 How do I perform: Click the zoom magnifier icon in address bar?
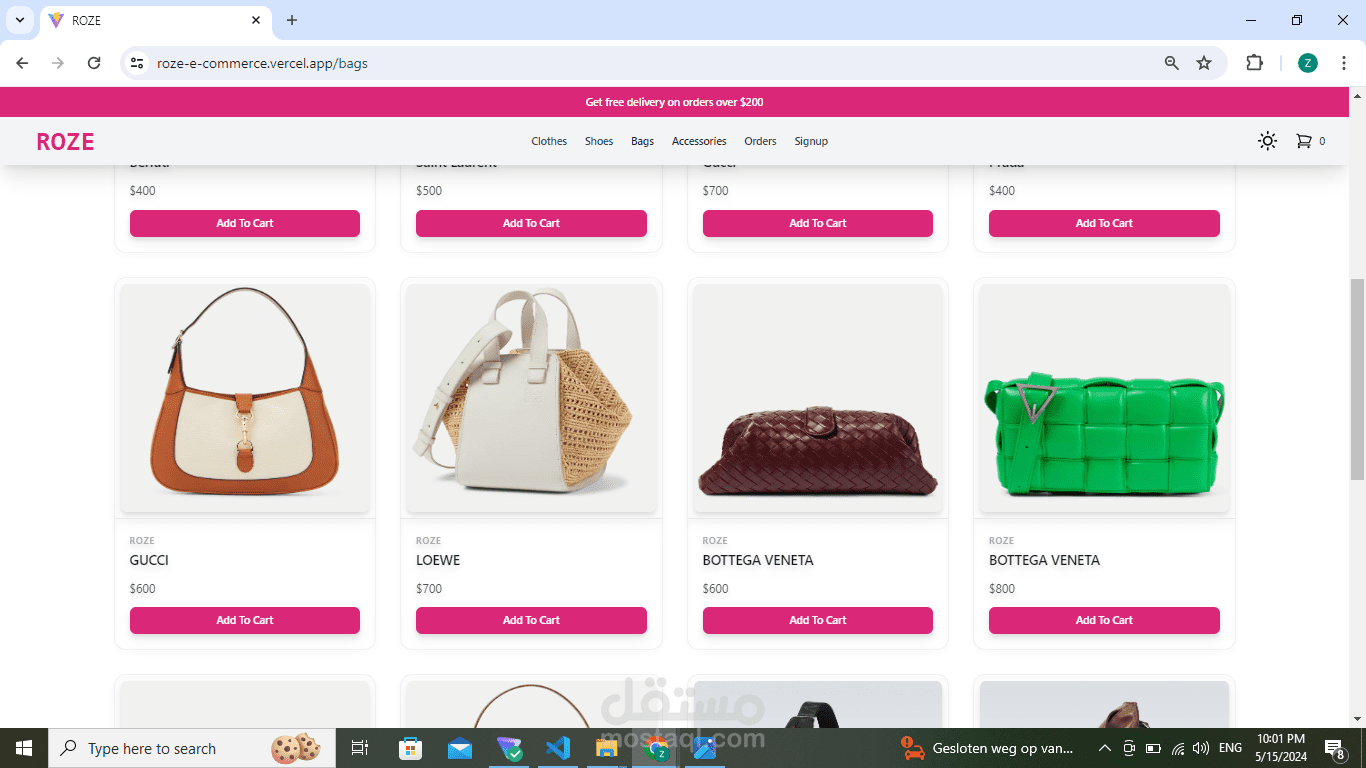[x=1172, y=63]
